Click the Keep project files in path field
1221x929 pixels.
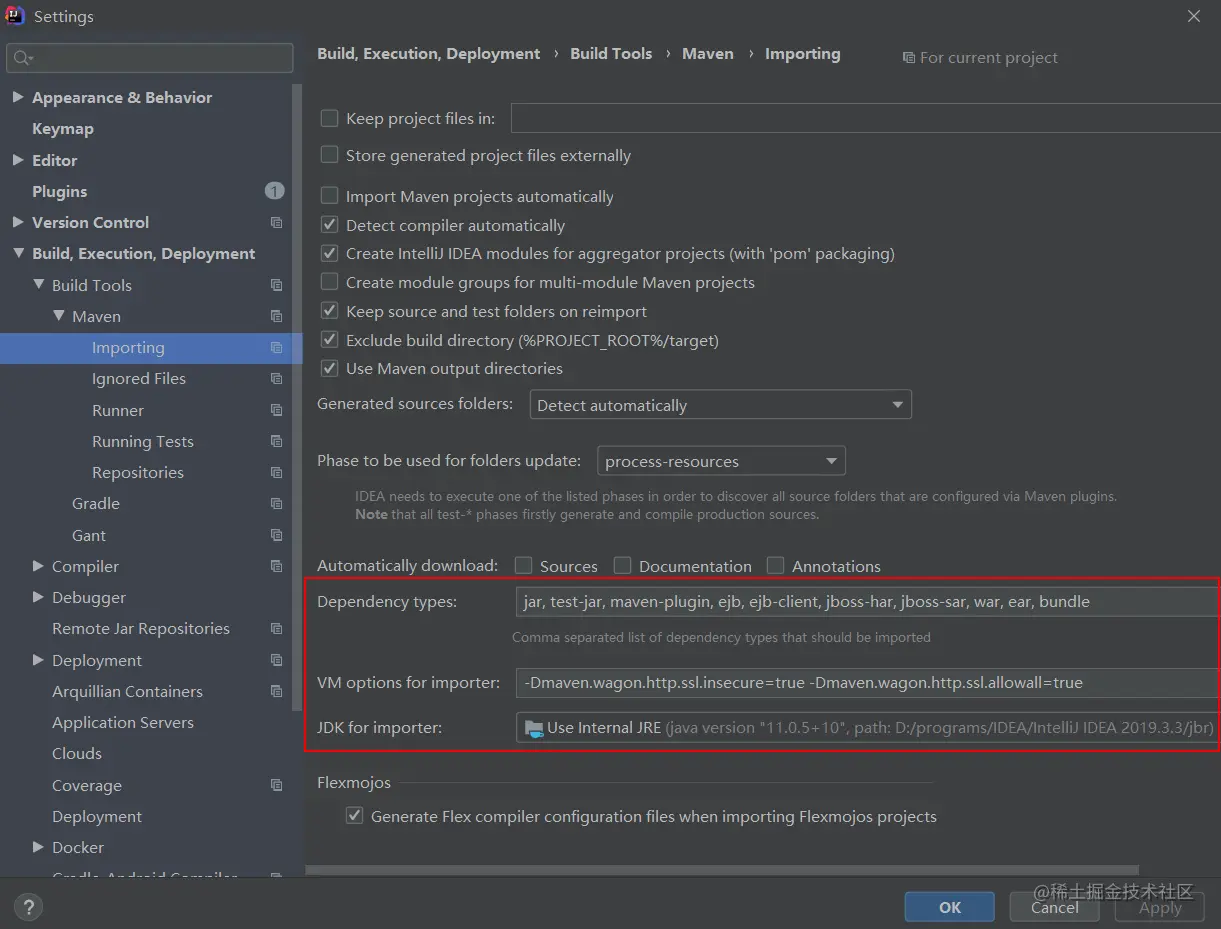pos(866,118)
